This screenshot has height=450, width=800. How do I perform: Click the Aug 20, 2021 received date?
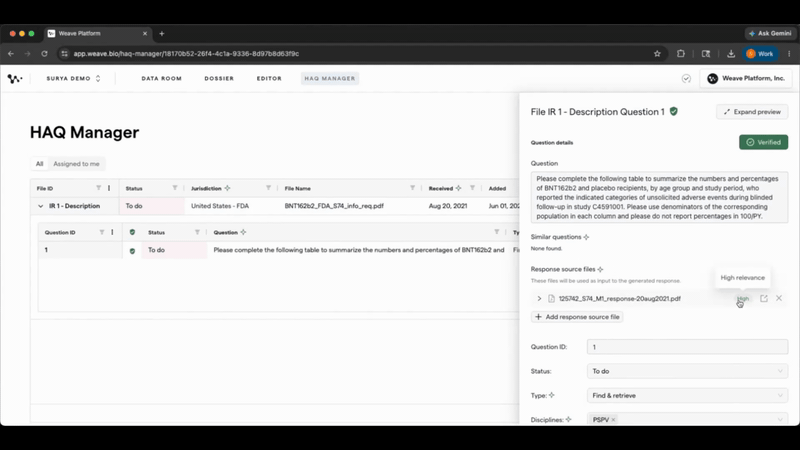coord(447,206)
